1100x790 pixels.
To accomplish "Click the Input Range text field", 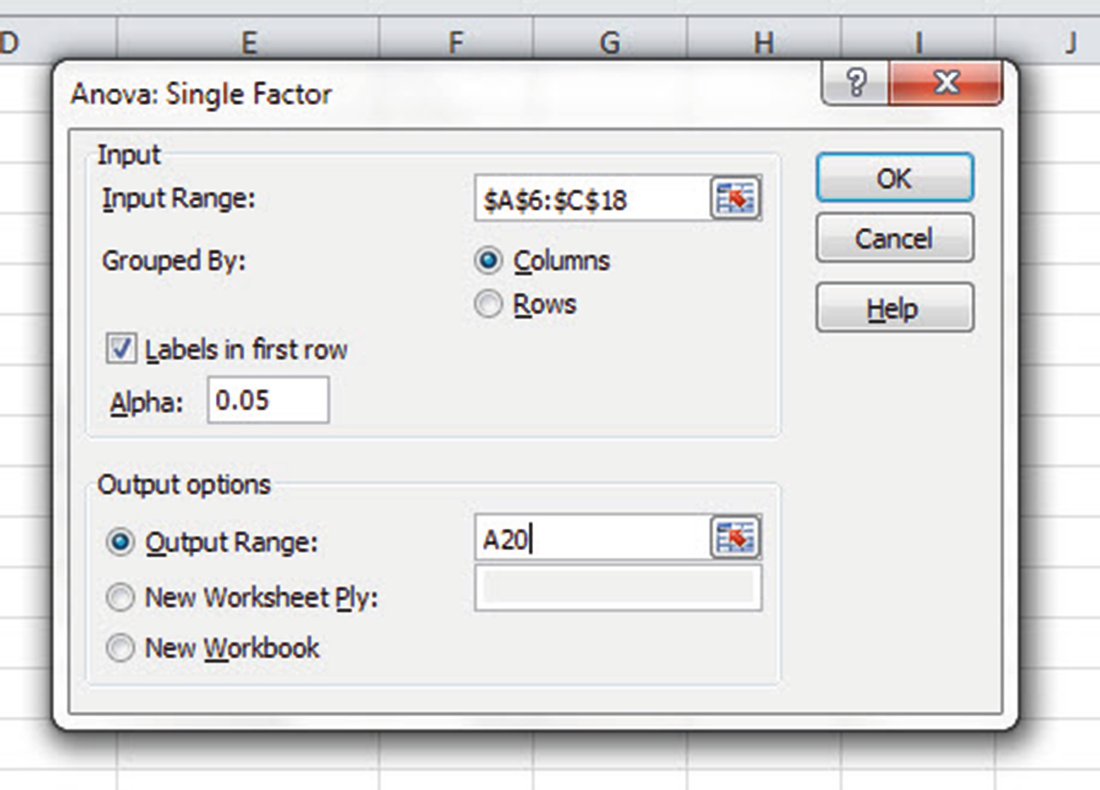I will pos(592,199).
